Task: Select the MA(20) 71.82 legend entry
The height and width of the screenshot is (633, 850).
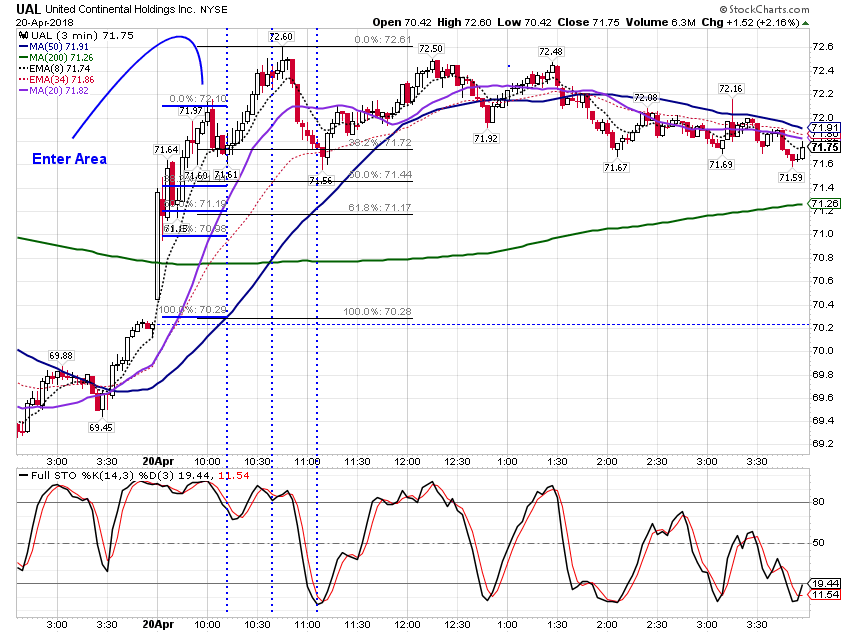Action: click(x=54, y=91)
